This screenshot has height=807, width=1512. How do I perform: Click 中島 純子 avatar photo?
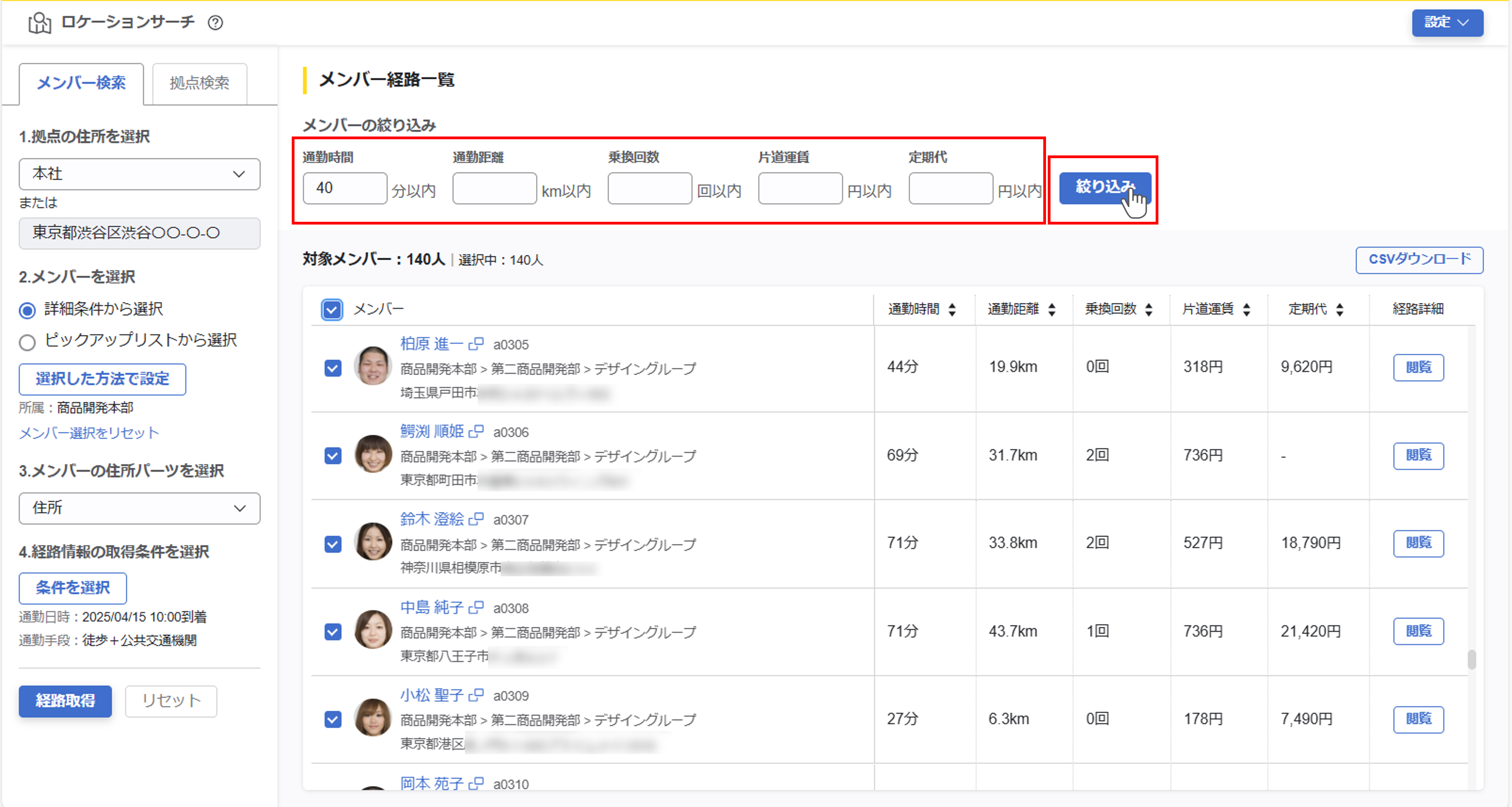tap(373, 630)
